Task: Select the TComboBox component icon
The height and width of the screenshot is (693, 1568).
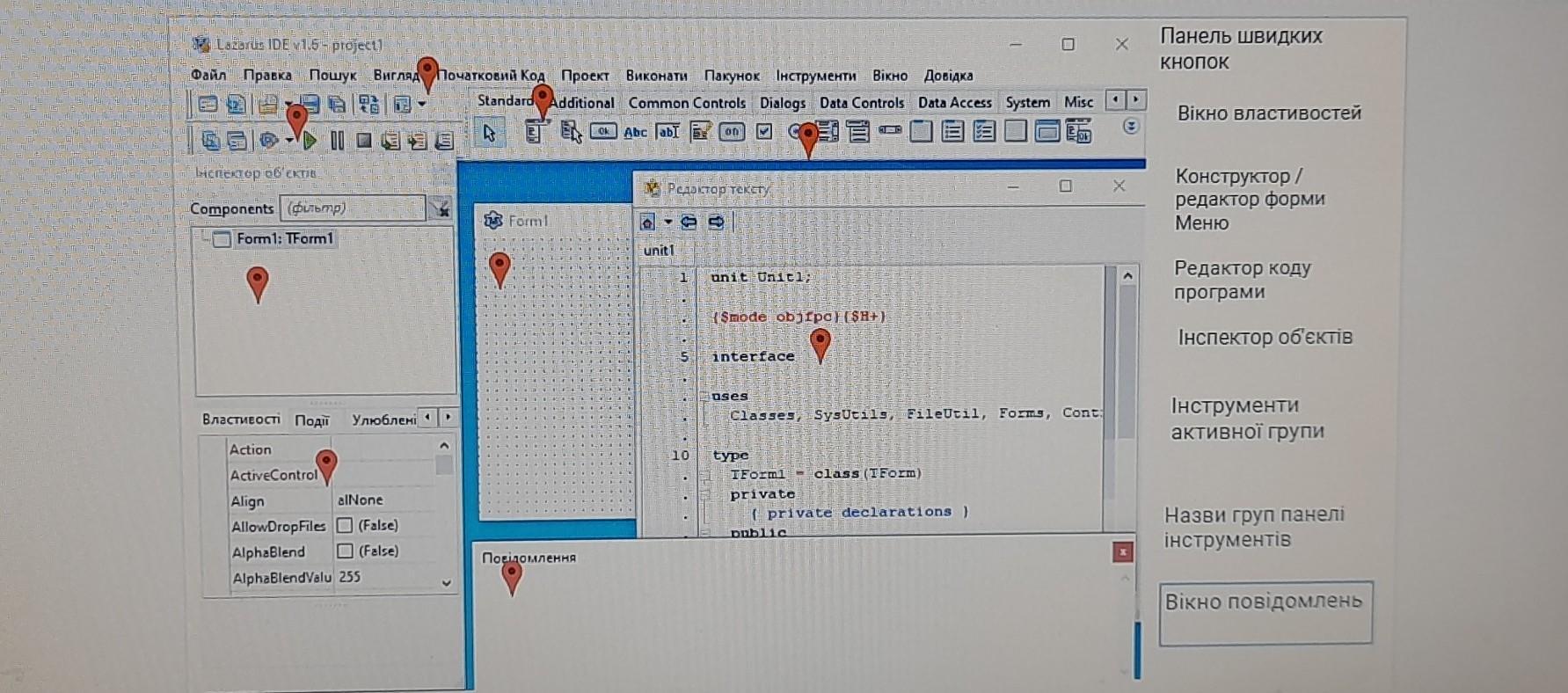Action: click(858, 132)
